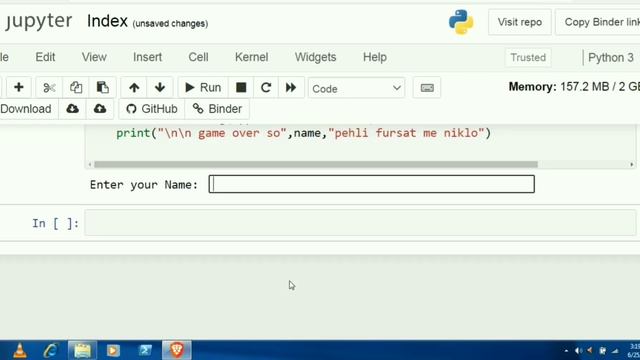This screenshot has height=360, width=640.
Task: Click the first cloud download icon
Action: pyautogui.click(x=73, y=109)
